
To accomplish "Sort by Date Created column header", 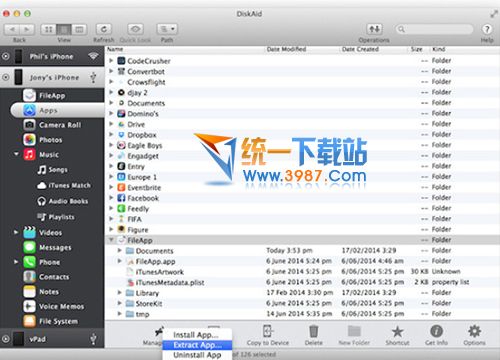I will pos(373,49).
